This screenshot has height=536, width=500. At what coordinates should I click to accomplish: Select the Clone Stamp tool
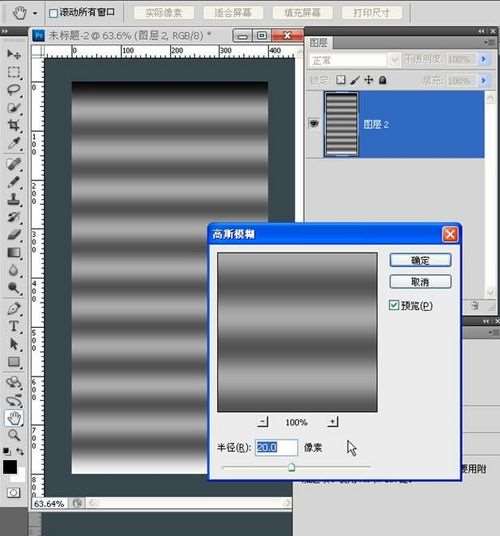[14, 199]
